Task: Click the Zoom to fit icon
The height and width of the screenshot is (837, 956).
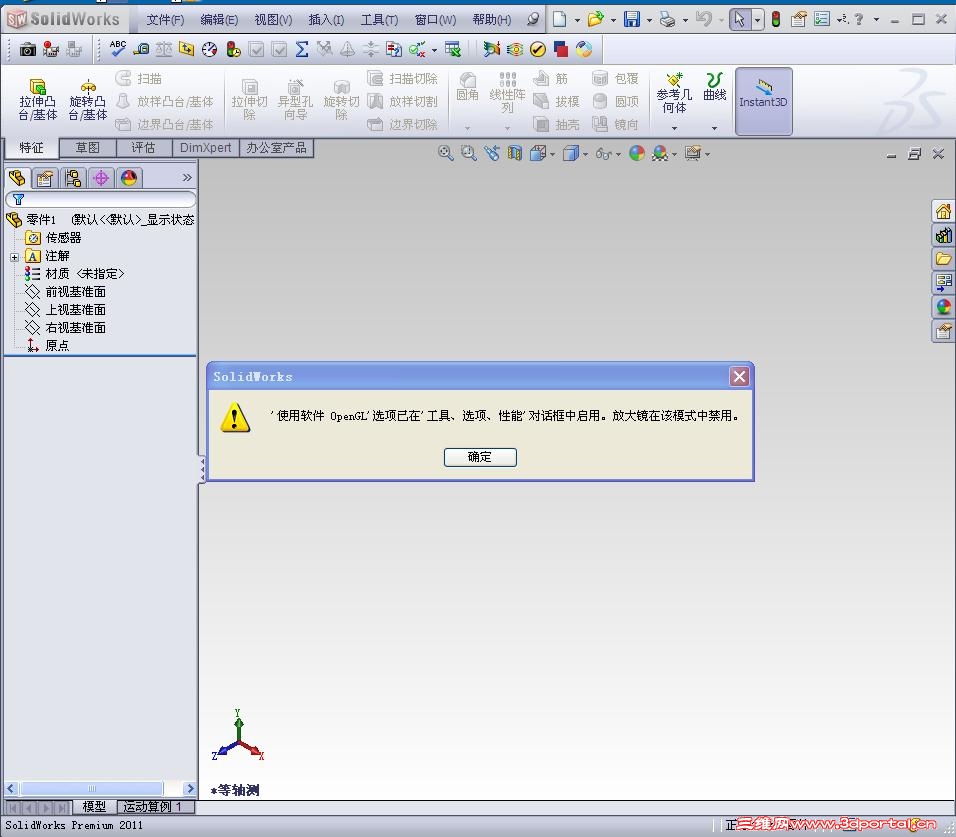Action: 446,153
